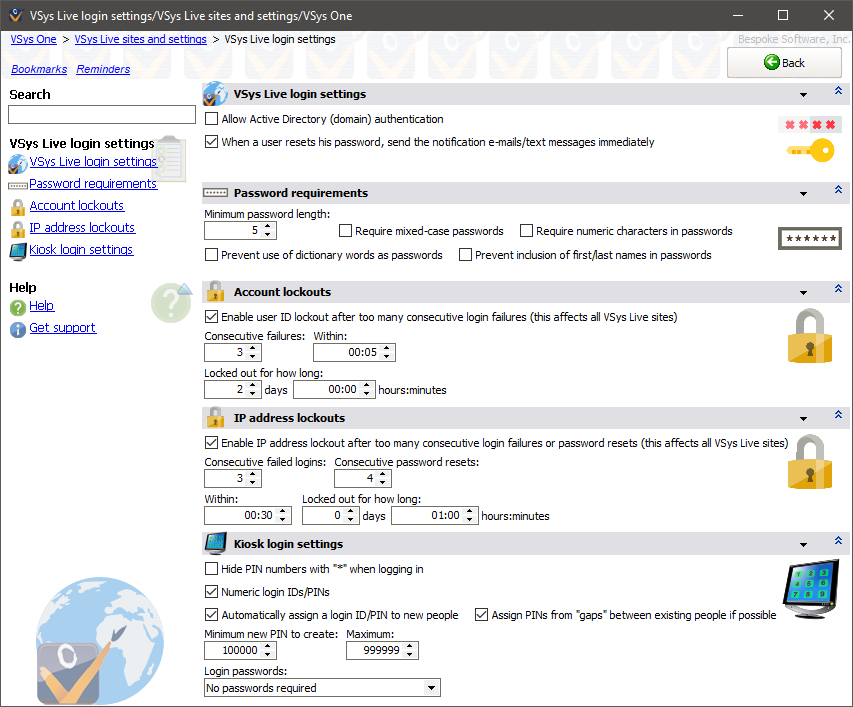
Task: Click the Account lockouts padlock icon in sidebar
Action: pos(17,207)
